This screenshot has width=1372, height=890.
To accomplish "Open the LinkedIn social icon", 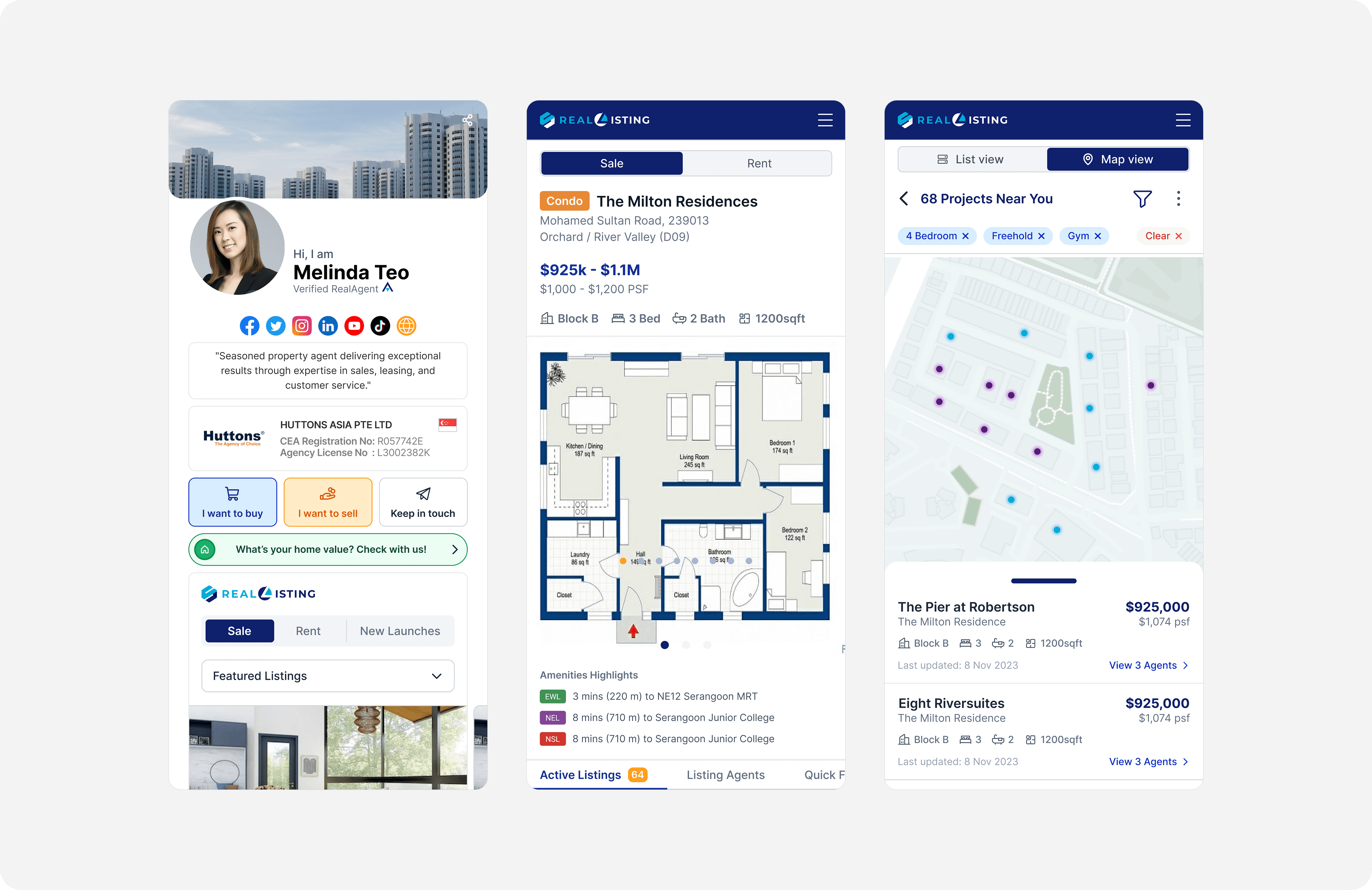I will tap(328, 326).
